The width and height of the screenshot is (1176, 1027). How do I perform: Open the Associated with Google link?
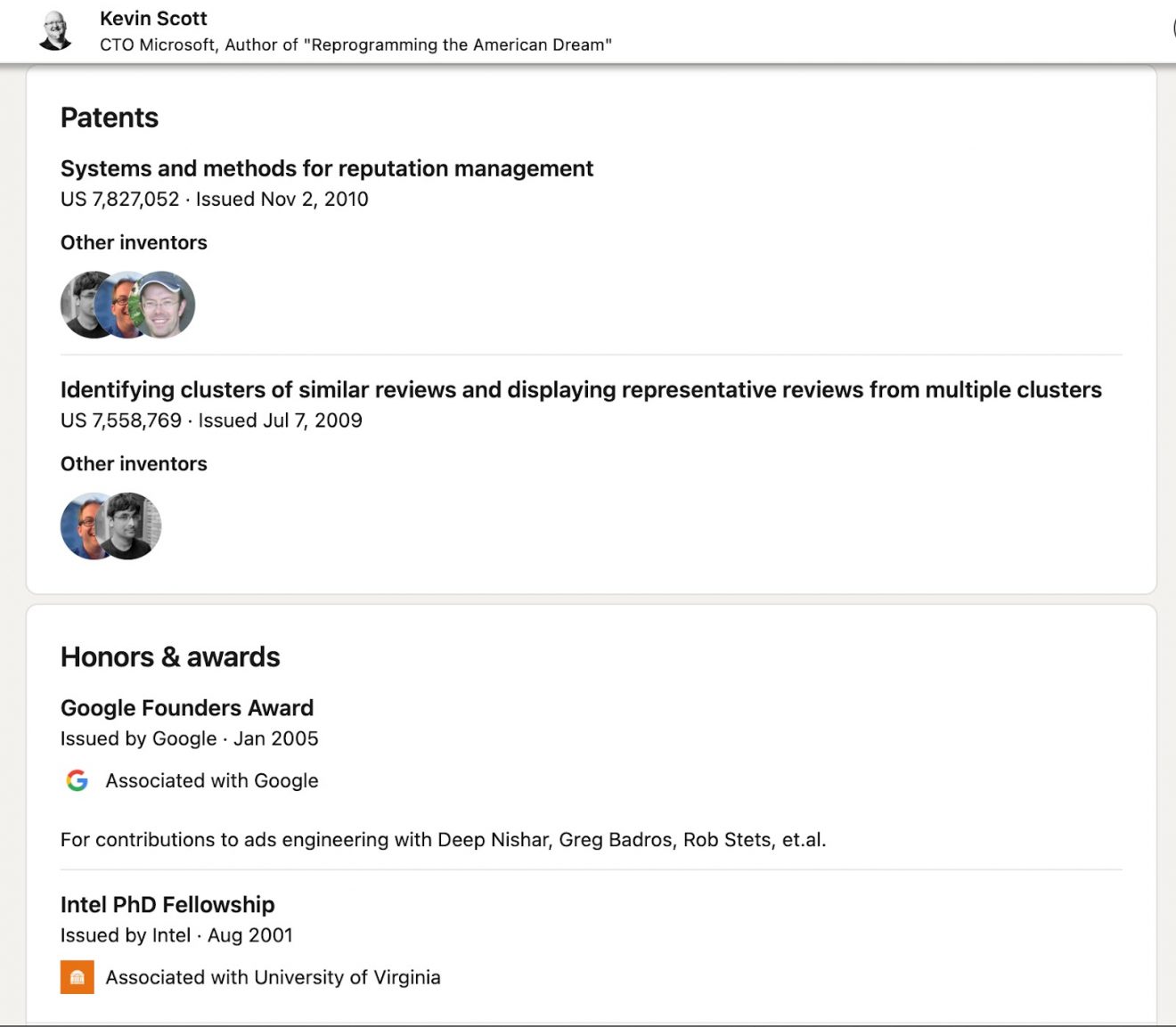(212, 780)
